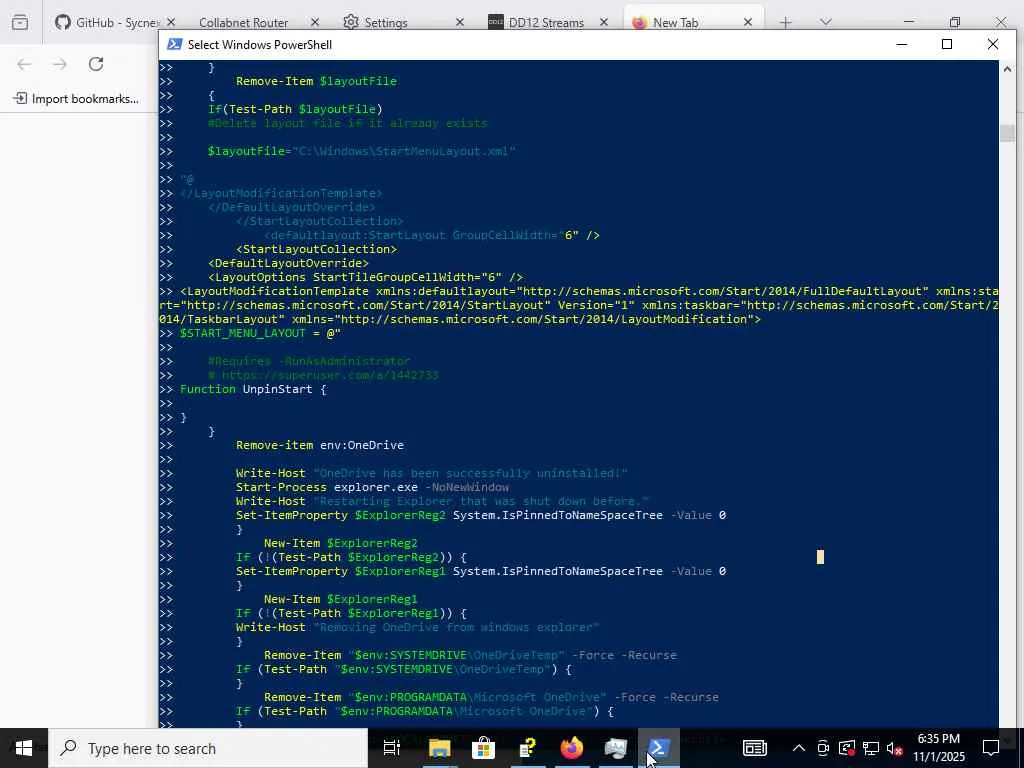Screen dimensions: 1024x768
Task: Click Import bookmarks link
Action: coord(76,99)
